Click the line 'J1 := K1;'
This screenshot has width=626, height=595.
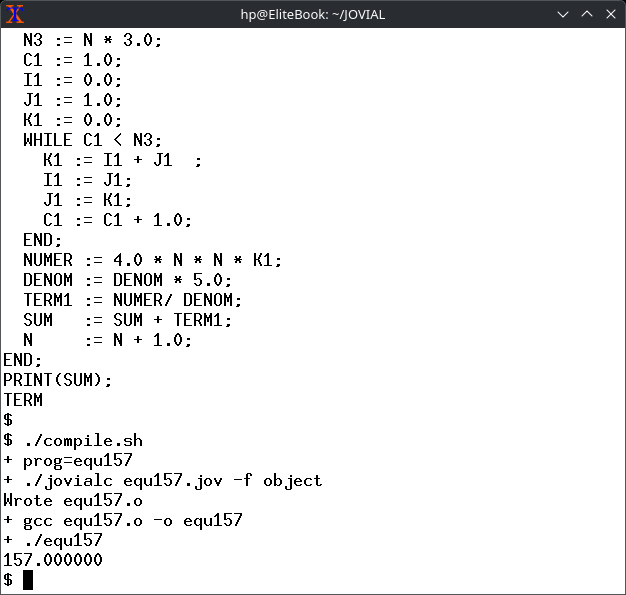point(87,200)
